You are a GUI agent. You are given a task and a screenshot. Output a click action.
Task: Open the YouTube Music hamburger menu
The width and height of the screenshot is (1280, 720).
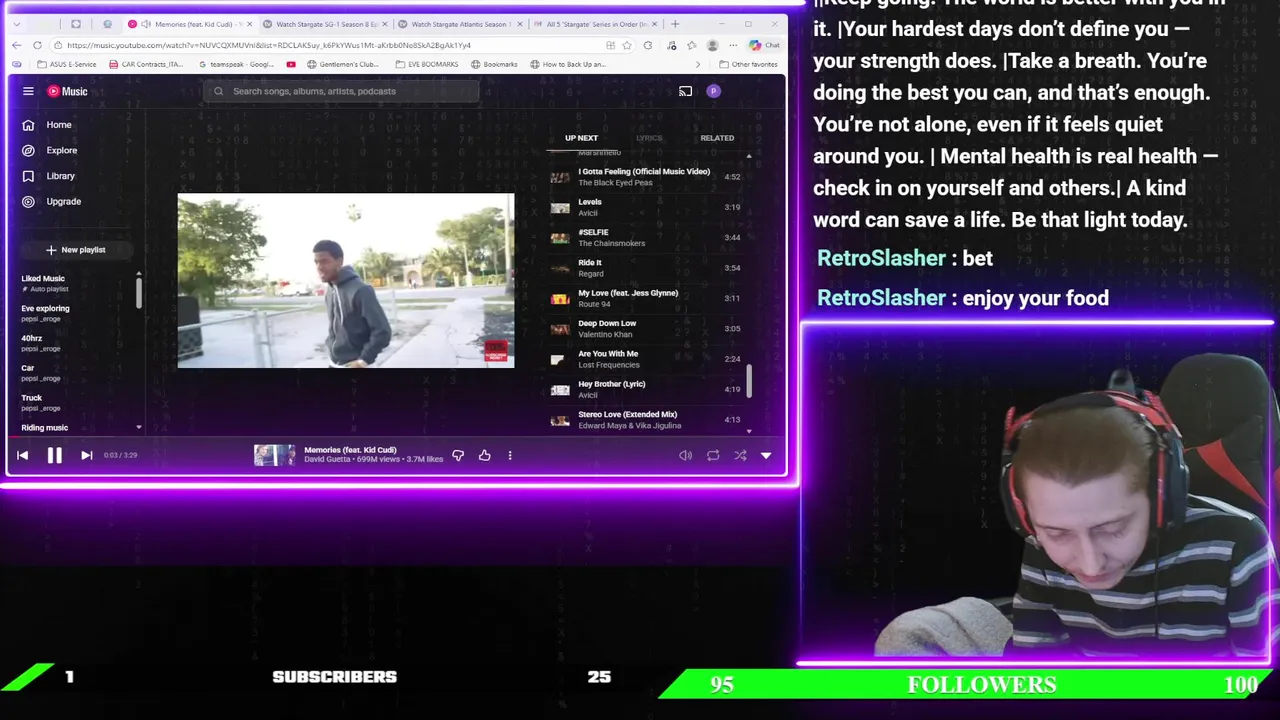(x=28, y=91)
